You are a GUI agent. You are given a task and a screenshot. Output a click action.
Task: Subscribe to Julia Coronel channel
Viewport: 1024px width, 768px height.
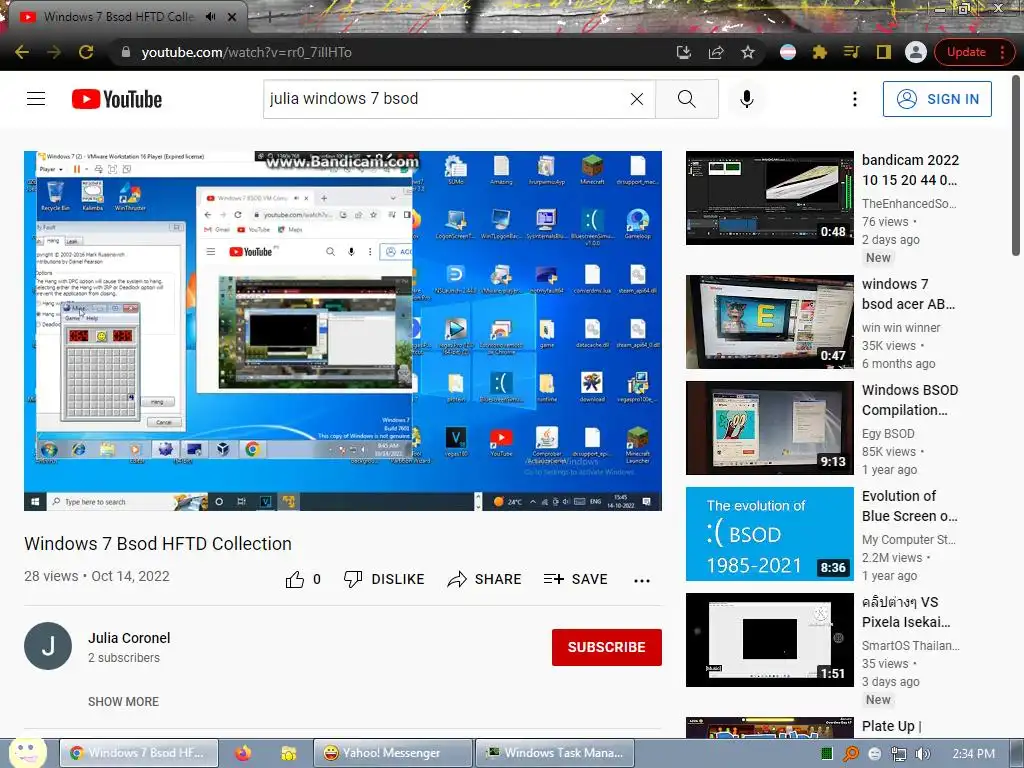(607, 647)
